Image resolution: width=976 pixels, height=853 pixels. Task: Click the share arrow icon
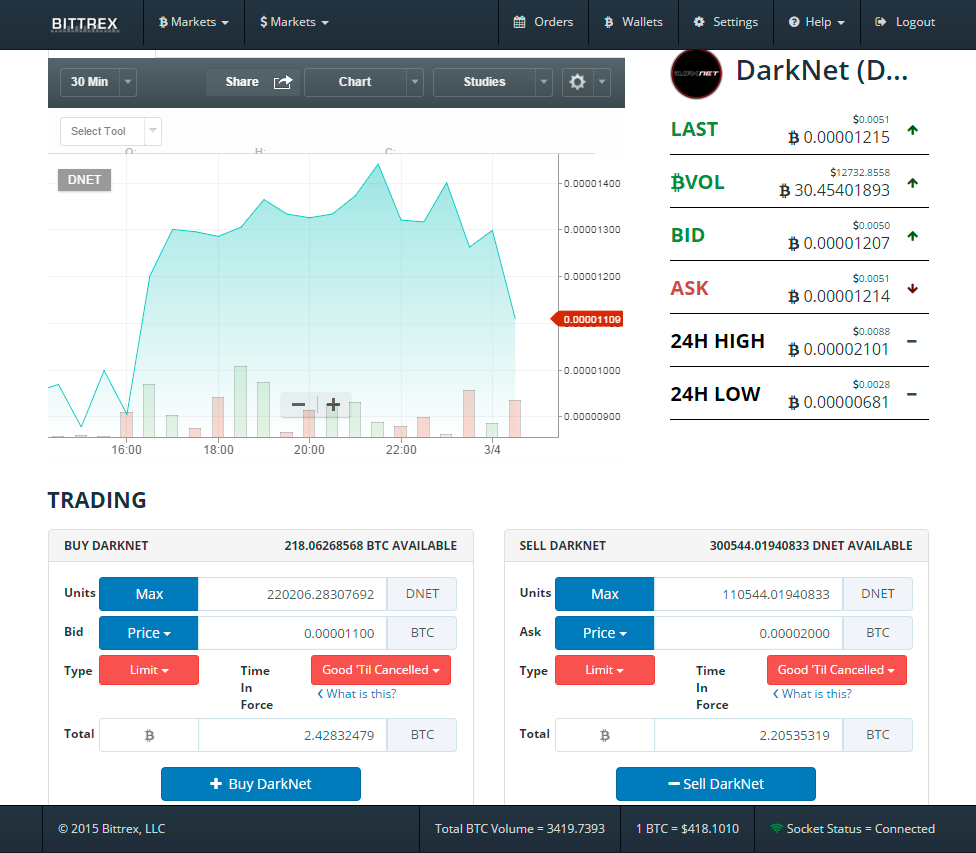[x=283, y=82]
